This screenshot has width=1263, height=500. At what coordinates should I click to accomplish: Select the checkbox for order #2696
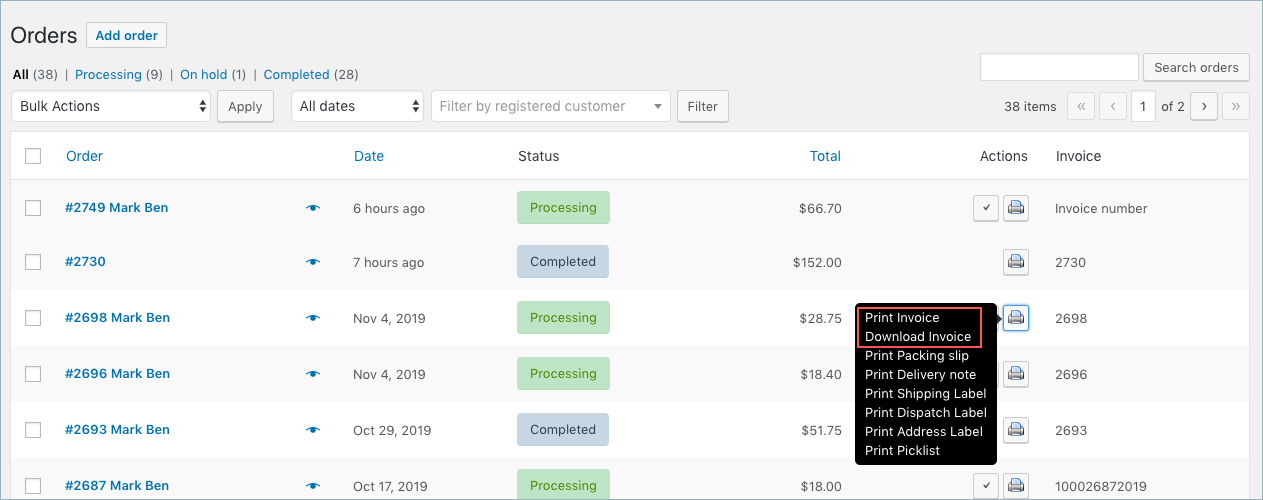[33, 374]
